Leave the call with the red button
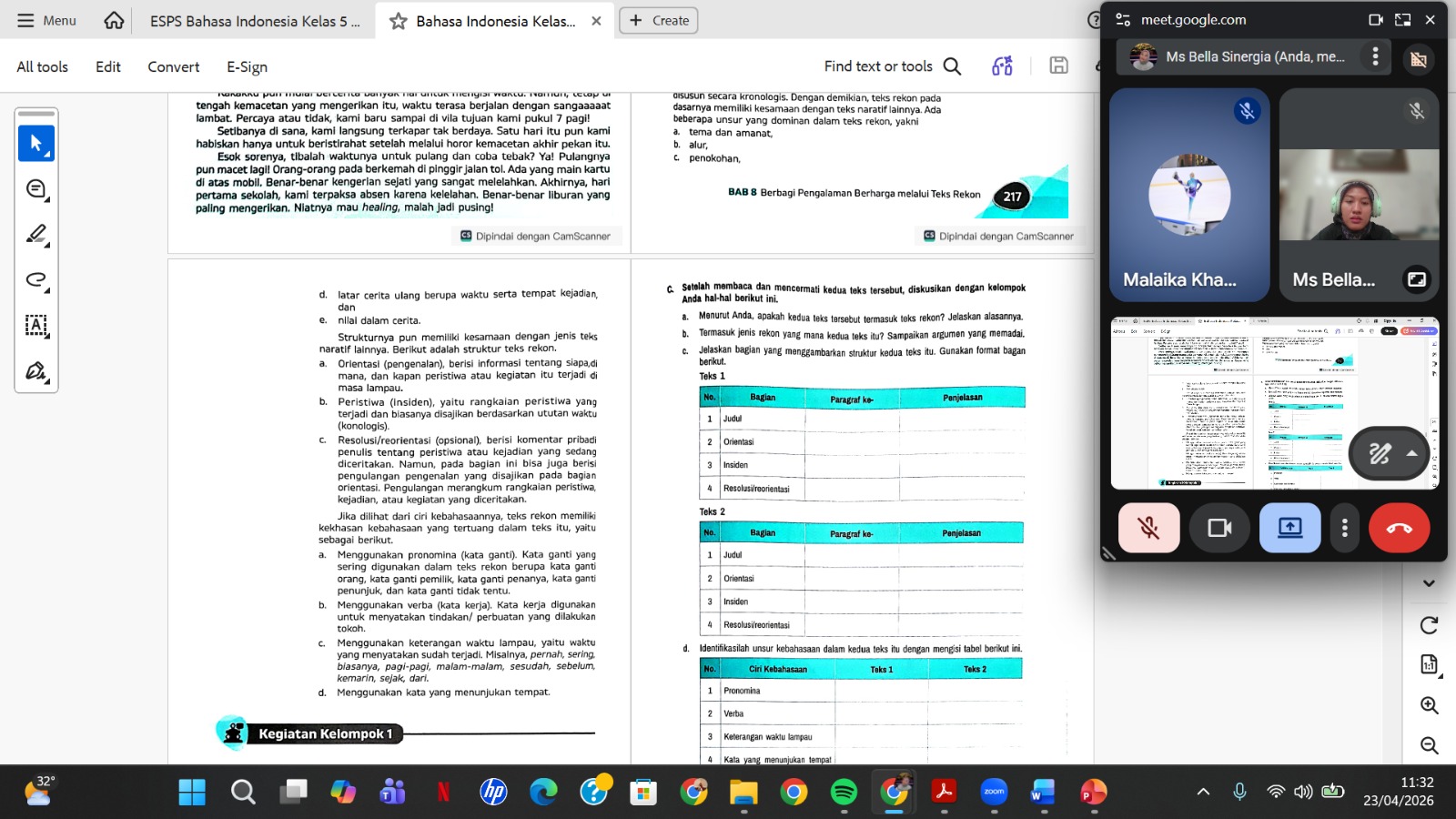This screenshot has height=819, width=1456. [1399, 528]
